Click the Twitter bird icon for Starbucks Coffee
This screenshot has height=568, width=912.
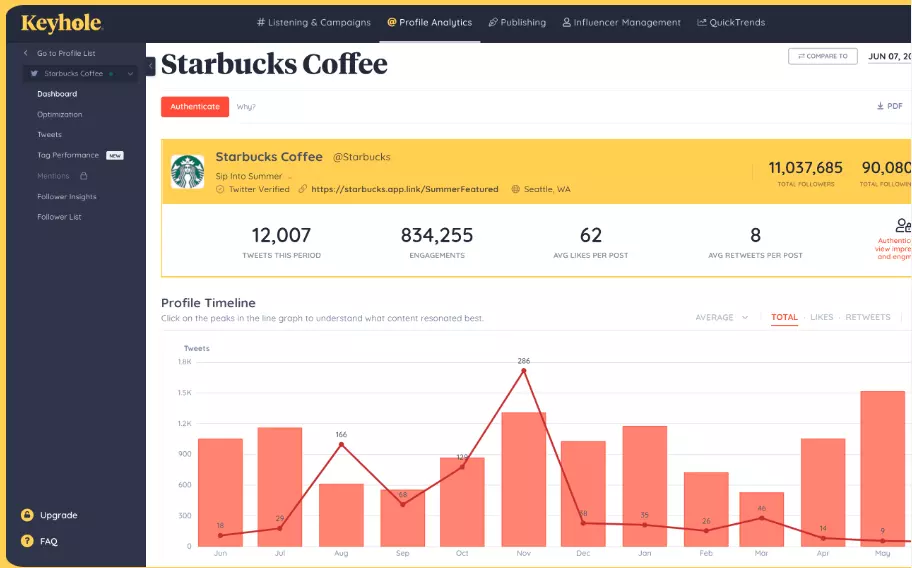(x=34, y=73)
